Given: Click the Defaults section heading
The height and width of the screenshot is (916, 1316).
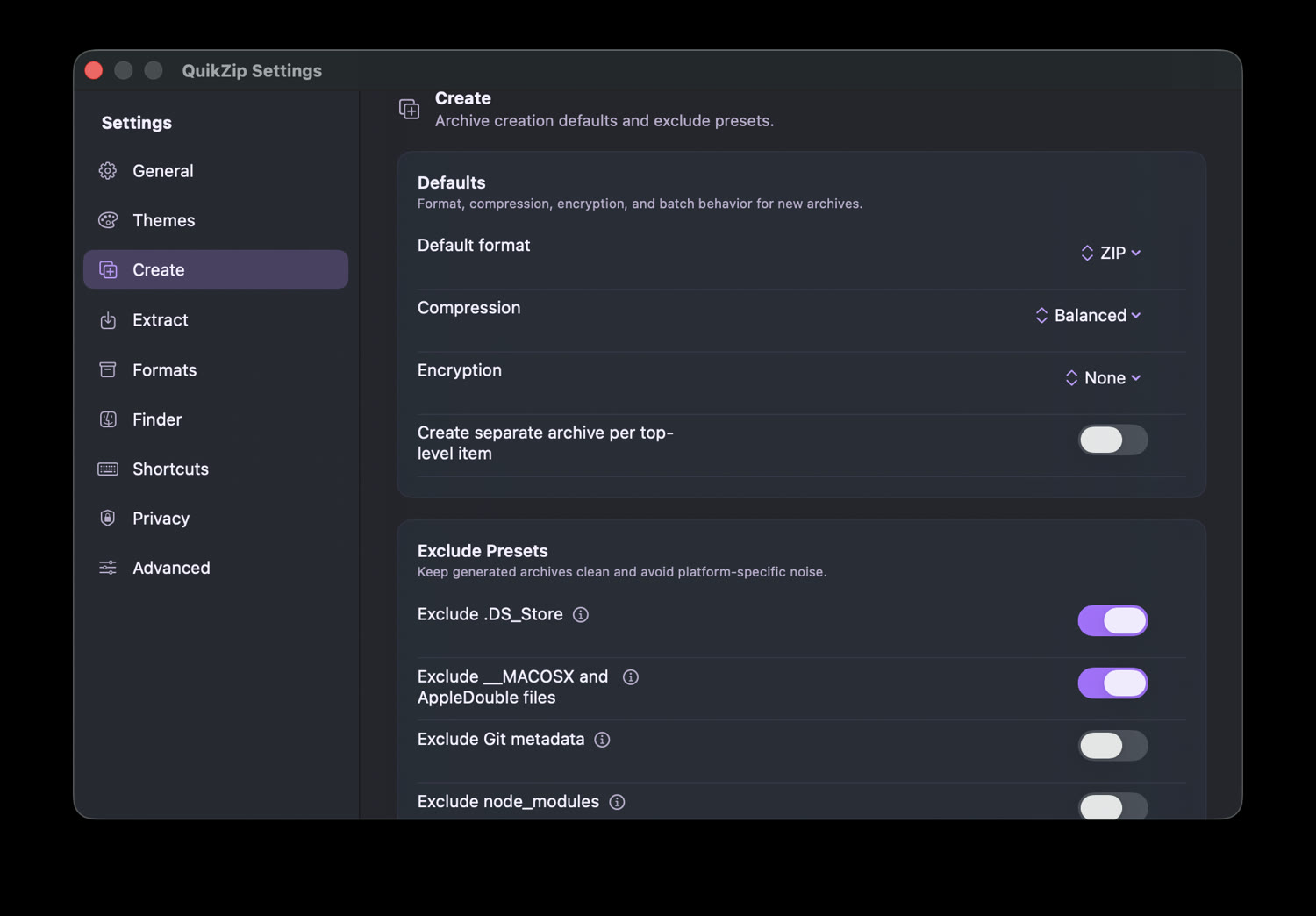Looking at the screenshot, I should 452,182.
